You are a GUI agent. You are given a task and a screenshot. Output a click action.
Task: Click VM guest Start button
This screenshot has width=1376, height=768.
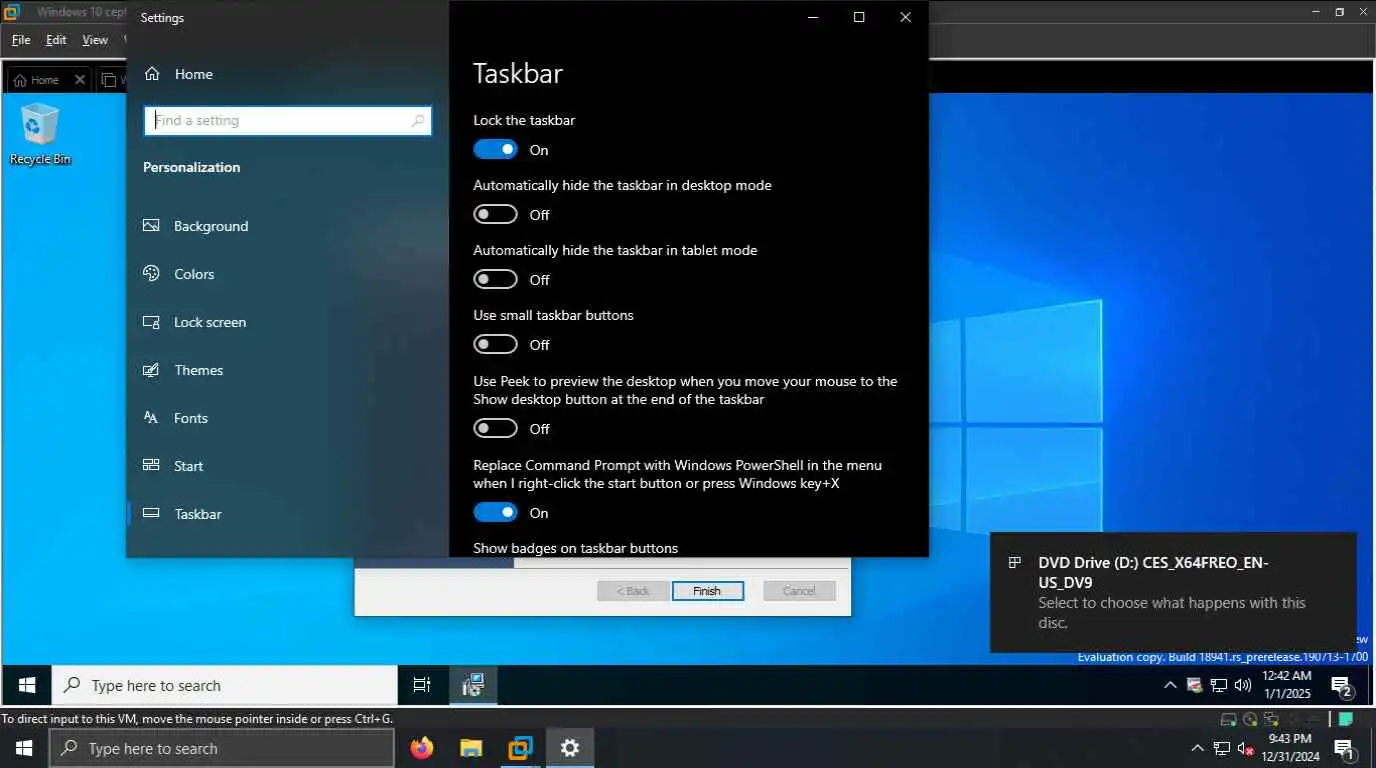point(27,685)
